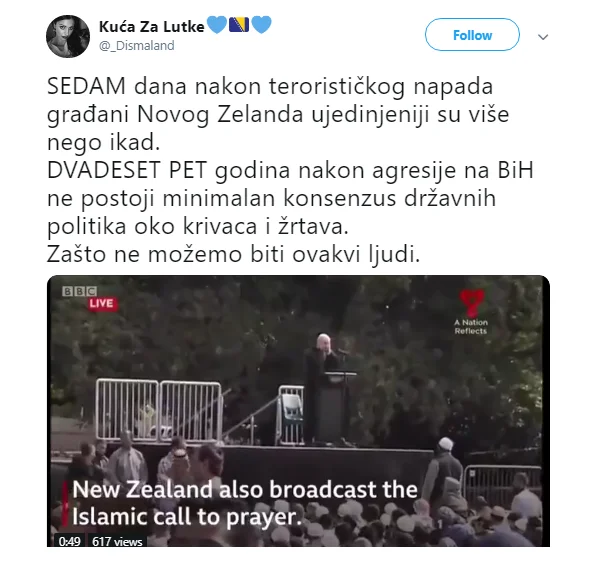Image resolution: width=599 pixels, height=578 pixels.
Task: Expand the chevron menu next to Follow
Action: tap(543, 37)
